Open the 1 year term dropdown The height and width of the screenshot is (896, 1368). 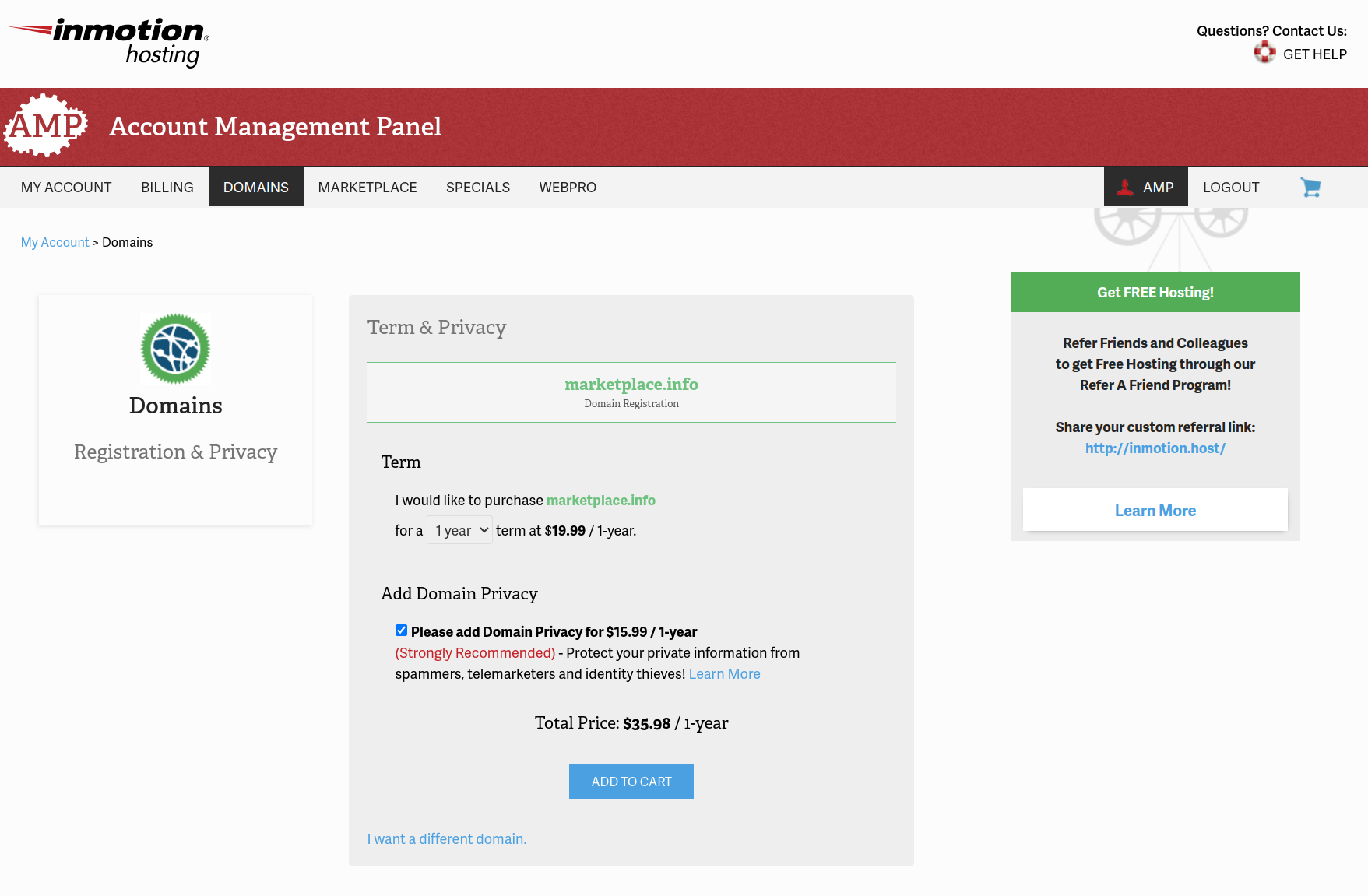tap(459, 530)
